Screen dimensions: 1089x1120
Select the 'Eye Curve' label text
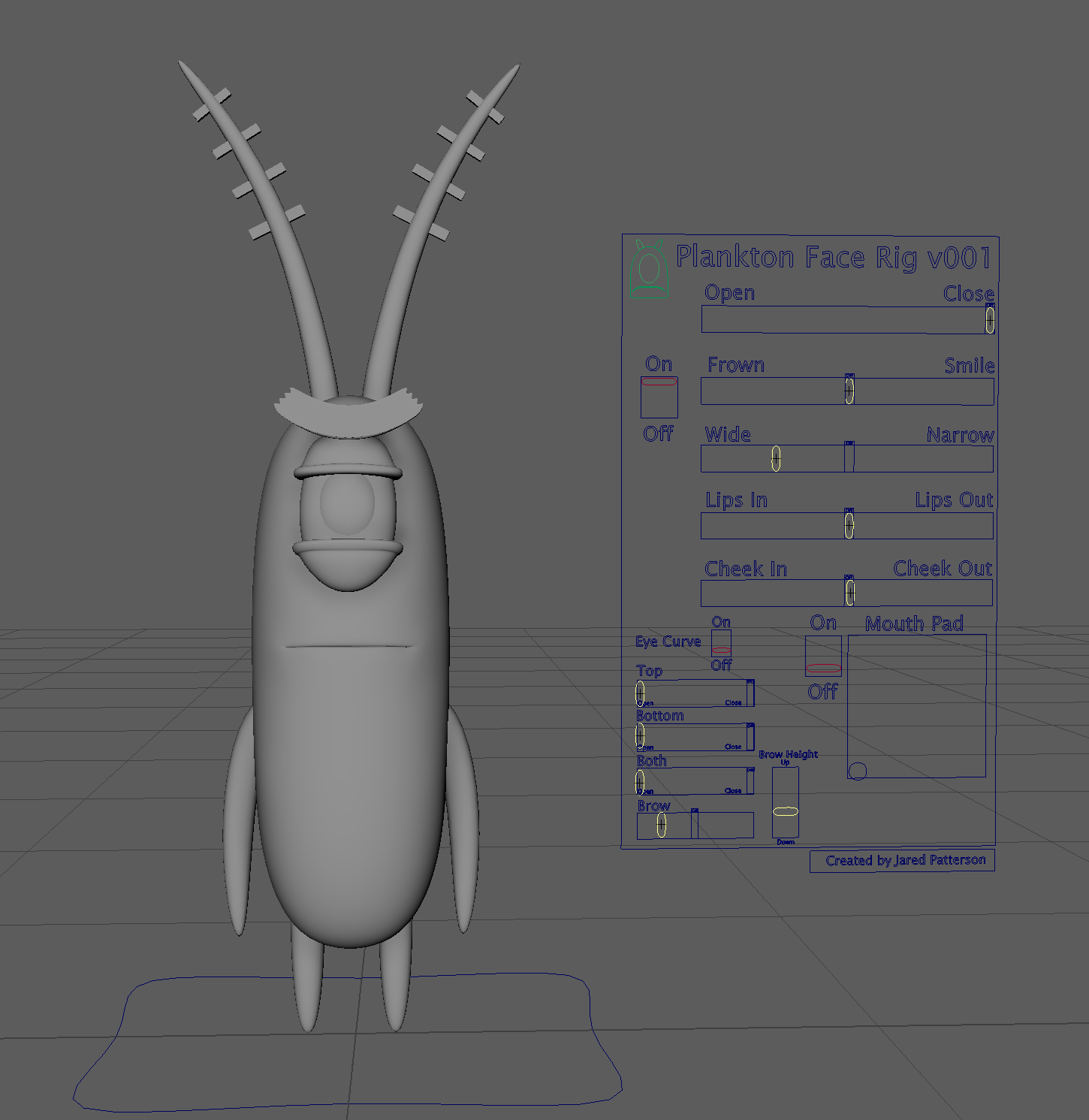pos(668,642)
